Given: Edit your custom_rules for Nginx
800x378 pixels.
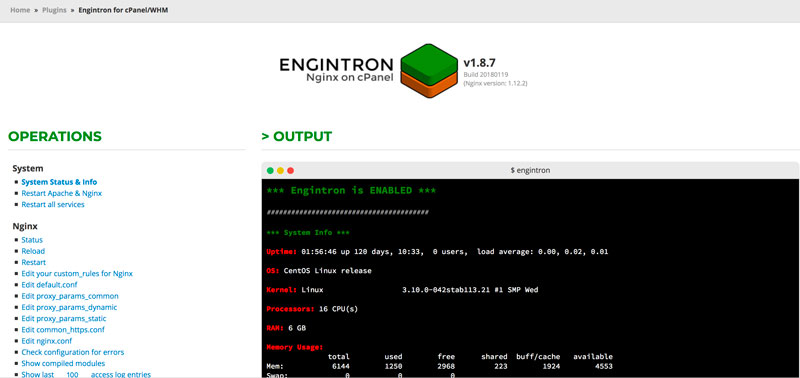Looking at the screenshot, I should [77, 273].
